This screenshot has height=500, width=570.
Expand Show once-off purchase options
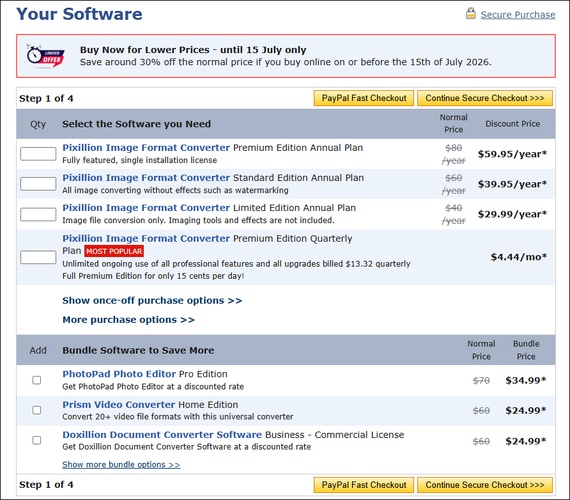tap(152, 301)
